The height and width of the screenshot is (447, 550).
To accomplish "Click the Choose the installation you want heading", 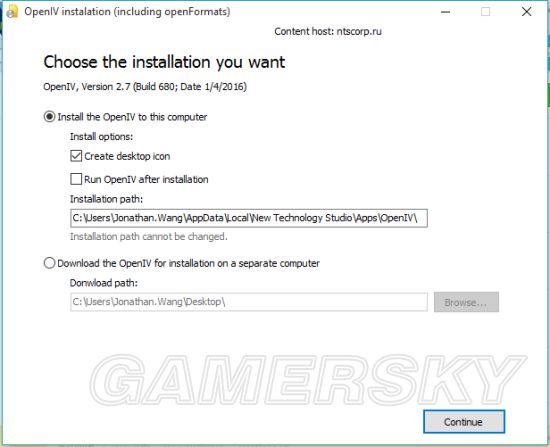I will (x=164, y=62).
